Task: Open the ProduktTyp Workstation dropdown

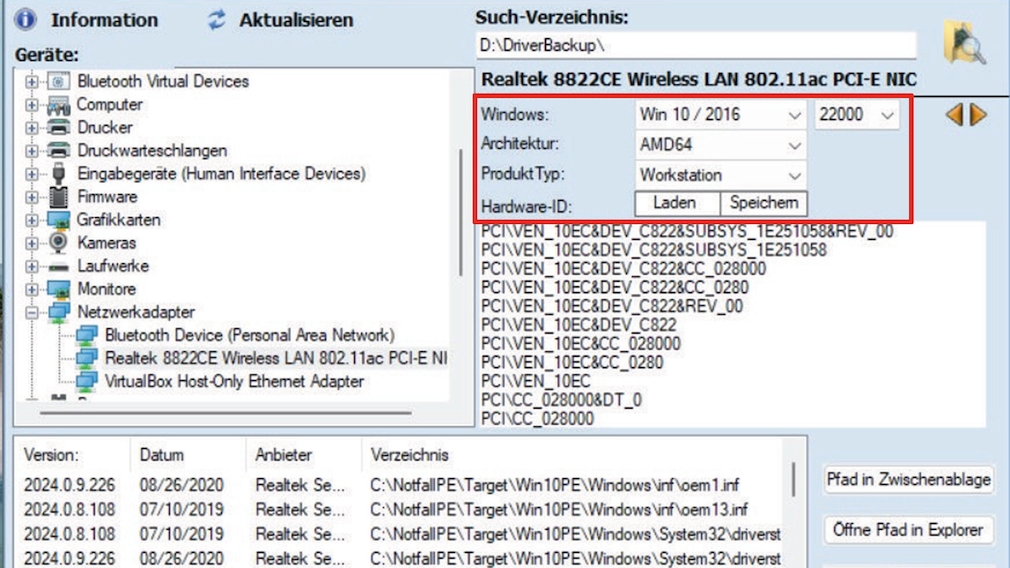Action: pos(794,175)
